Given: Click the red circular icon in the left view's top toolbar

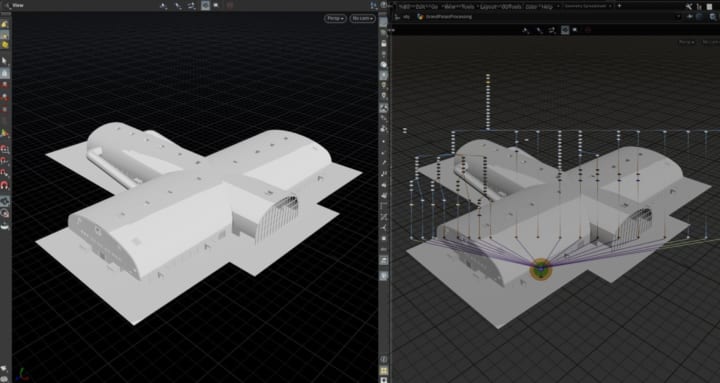Looking at the screenshot, I should click(x=230, y=6).
